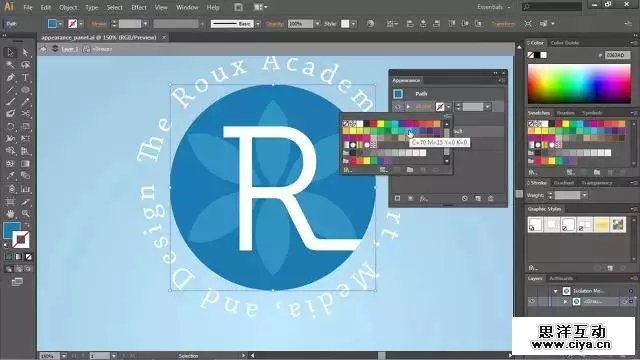Toggle stroke visibility eye in Appearance panel
The width and height of the screenshot is (640, 360).
pos(398,107)
